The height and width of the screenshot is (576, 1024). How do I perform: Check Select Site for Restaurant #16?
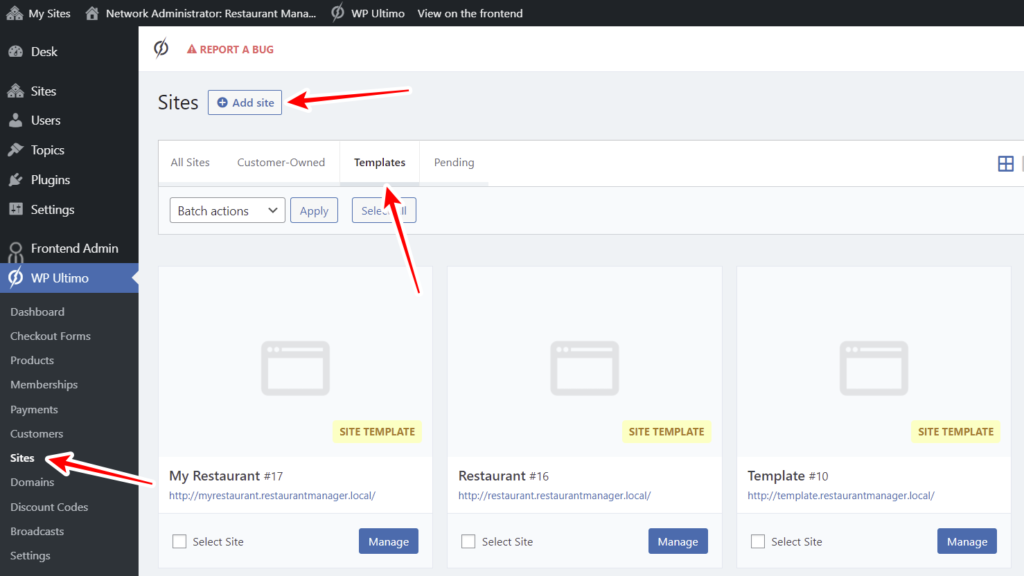(x=468, y=540)
